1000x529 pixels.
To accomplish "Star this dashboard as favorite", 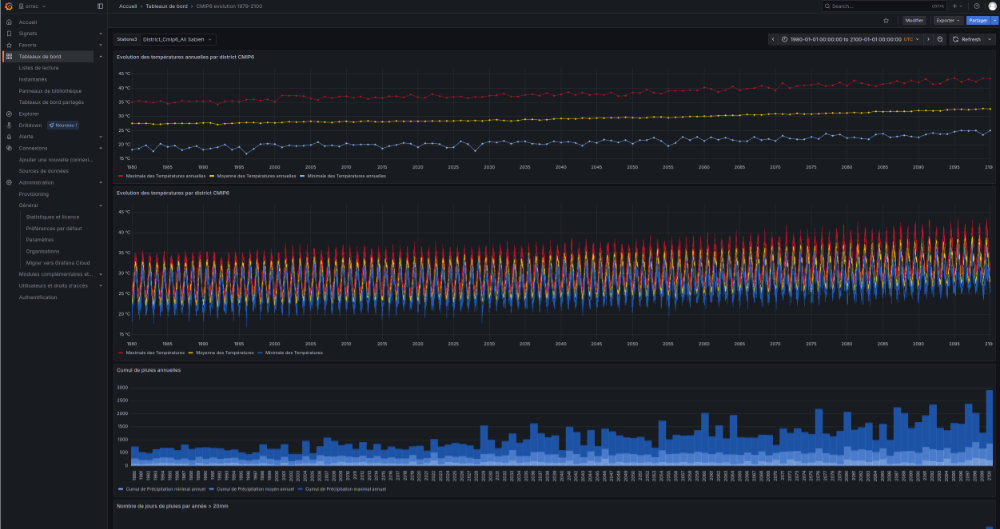I will pos(886,20).
